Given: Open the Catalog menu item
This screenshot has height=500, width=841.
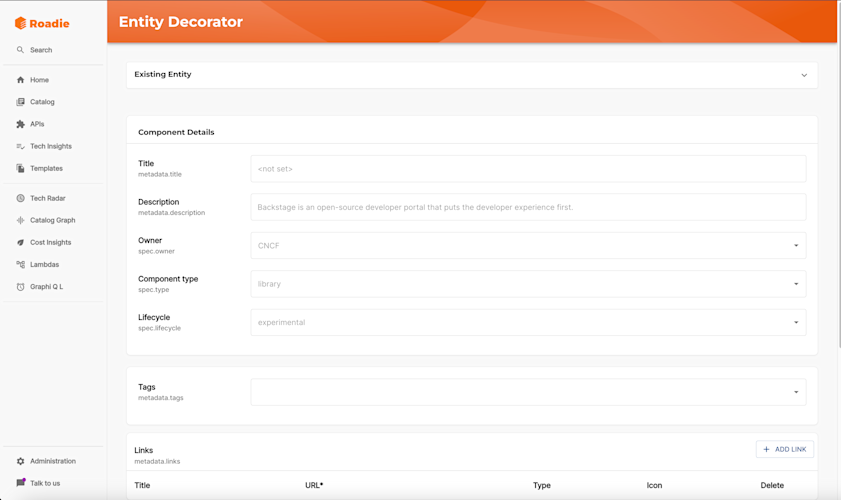Looking at the screenshot, I should click(42, 102).
